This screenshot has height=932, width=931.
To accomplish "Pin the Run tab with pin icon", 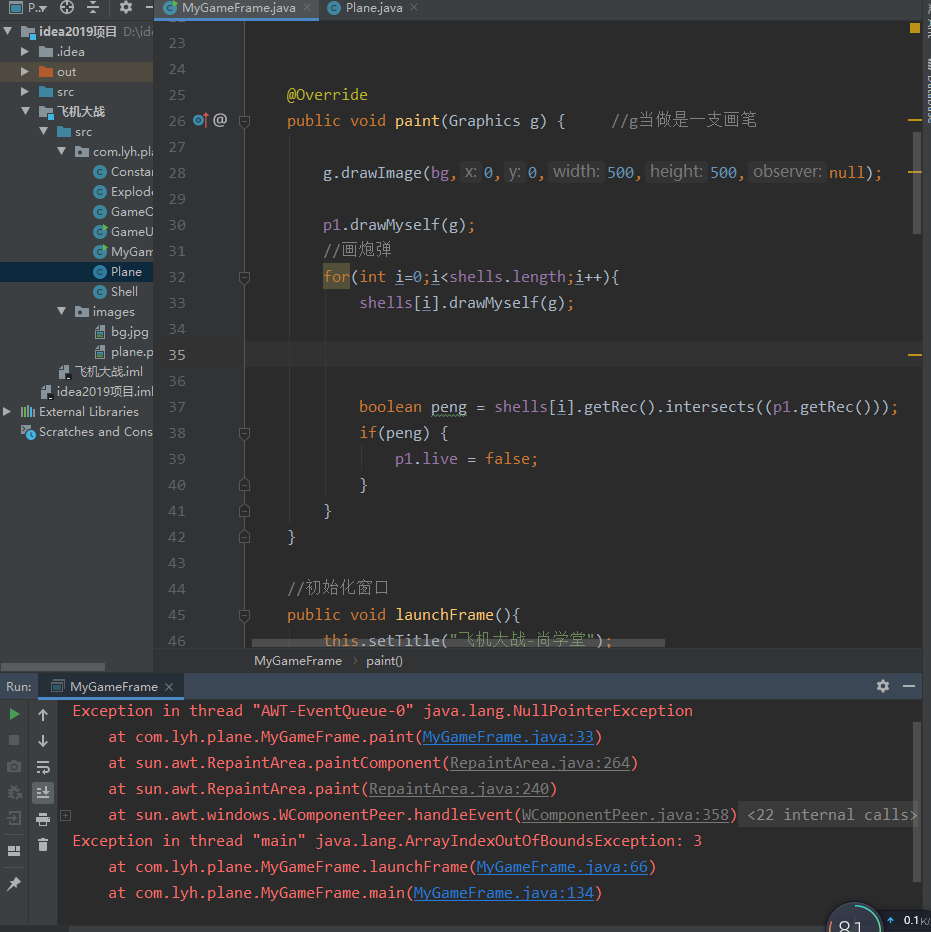I will pyautogui.click(x=14, y=884).
